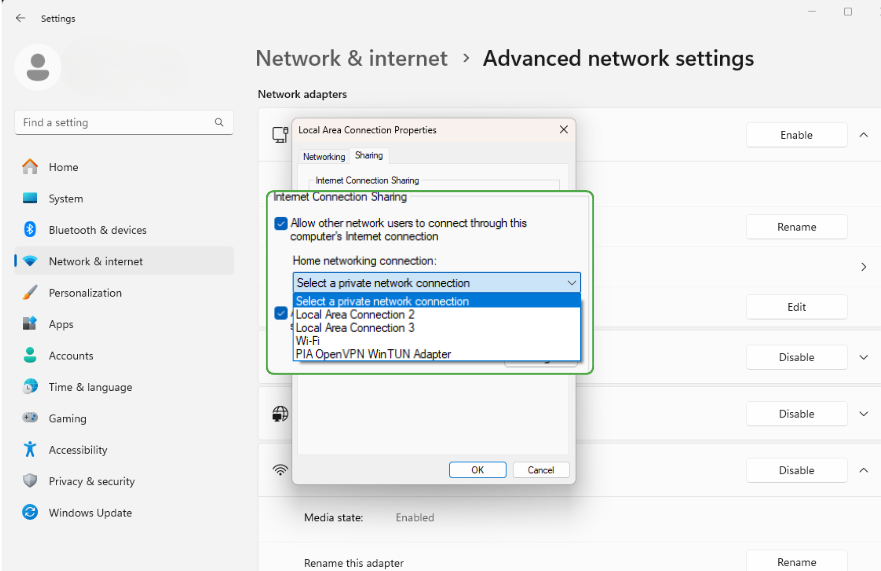This screenshot has width=881, height=571.
Task: Toggle the second checkbox behind dropdown list
Action: [281, 313]
